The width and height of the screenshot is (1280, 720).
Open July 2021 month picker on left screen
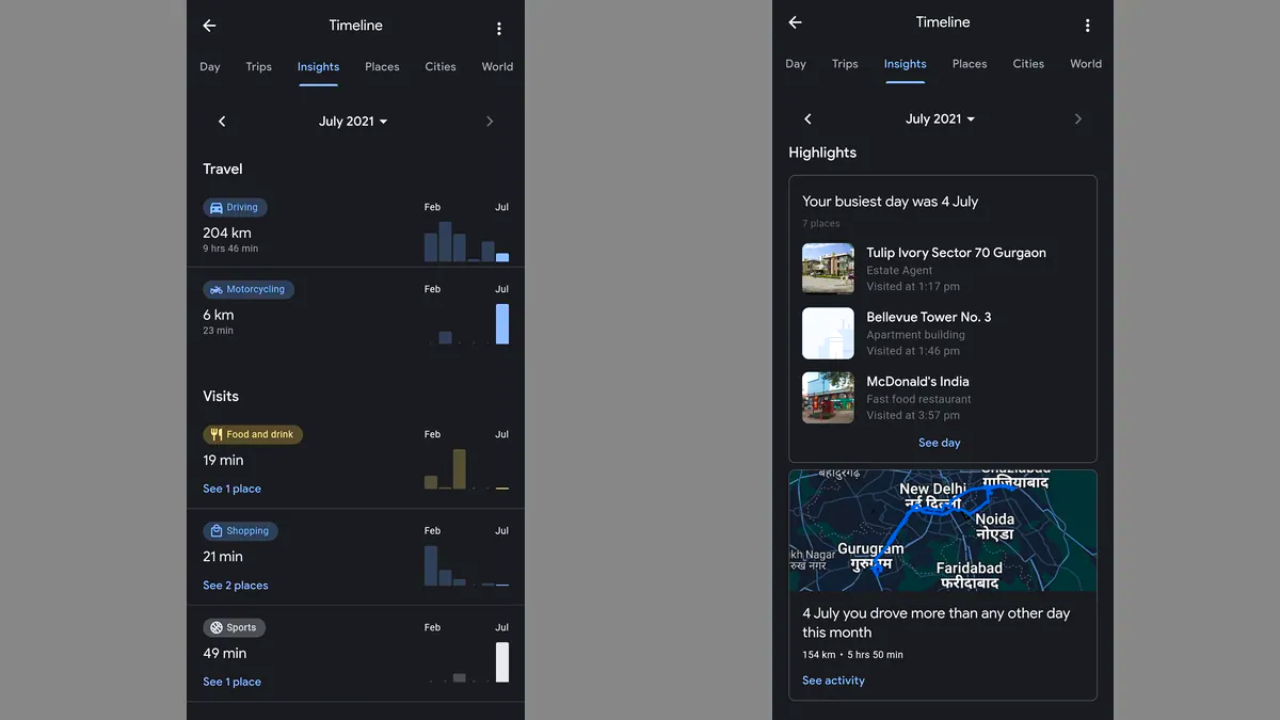click(353, 121)
